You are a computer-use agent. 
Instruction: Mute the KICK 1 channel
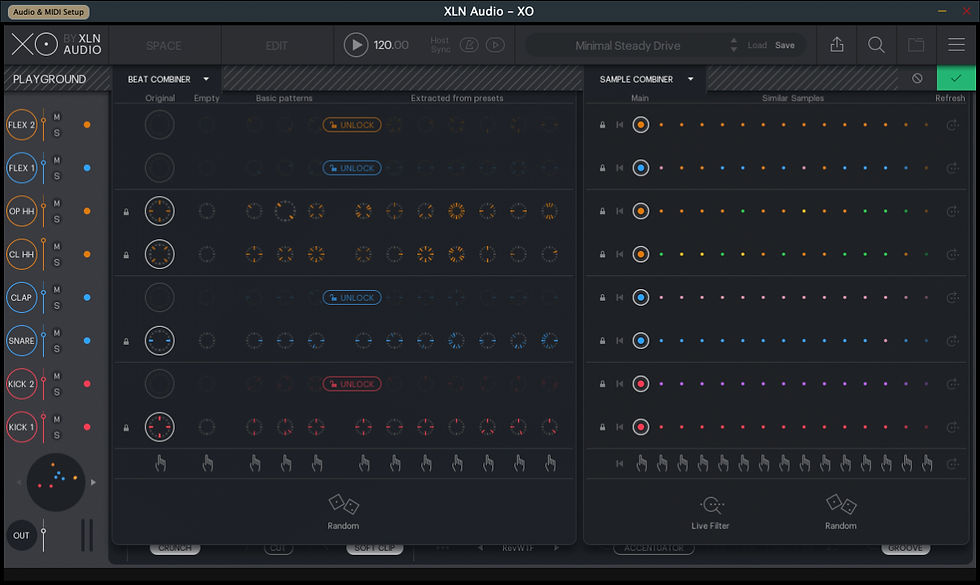click(57, 419)
